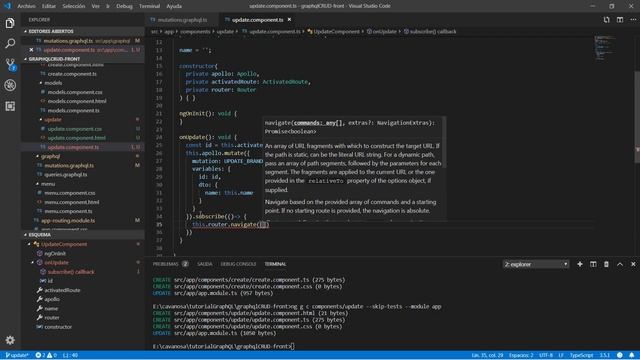
Task: Open the Editar menu
Action: (49, 6)
